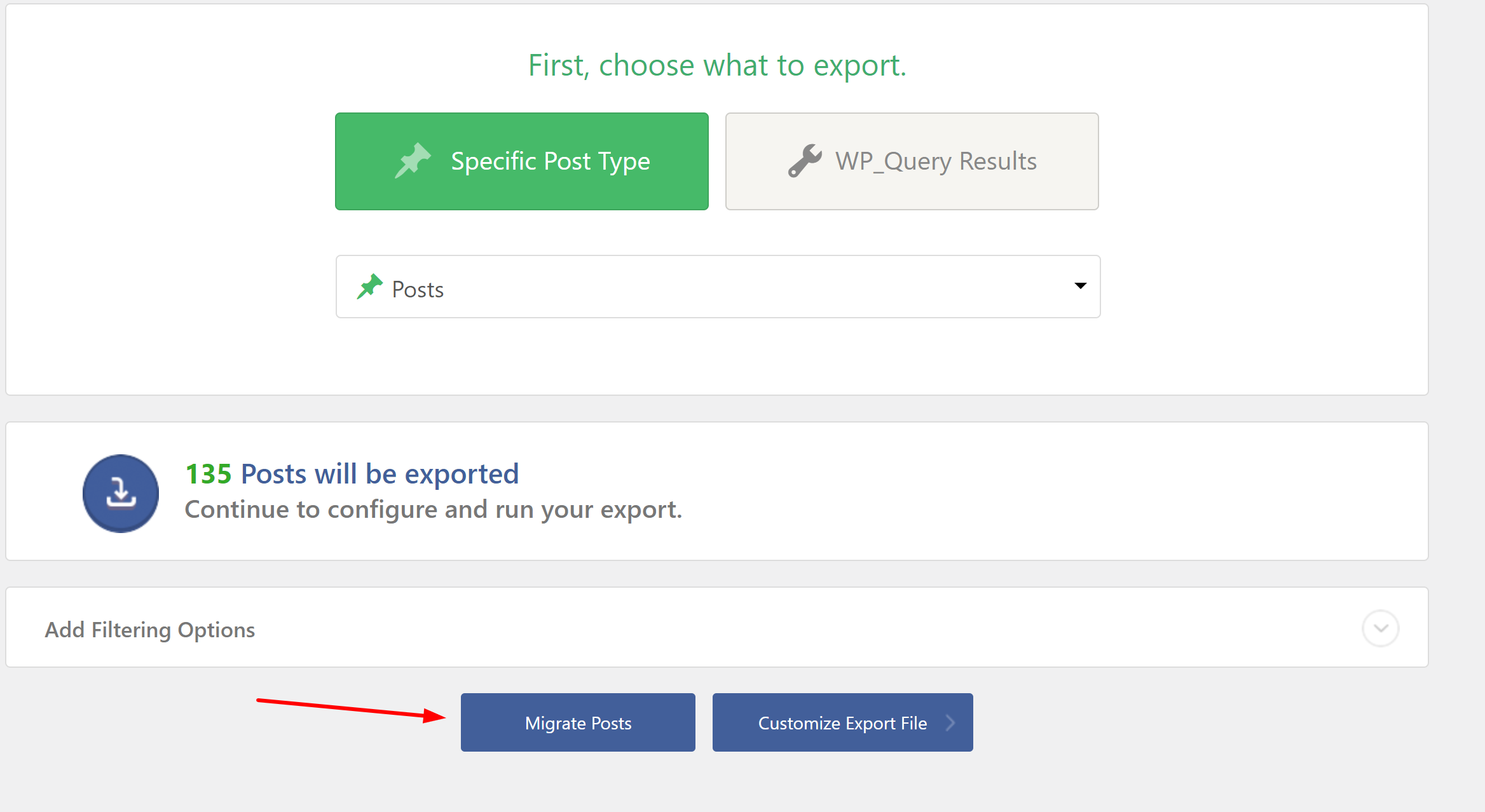
Task: Click the Migrate Posts button
Action: [578, 722]
